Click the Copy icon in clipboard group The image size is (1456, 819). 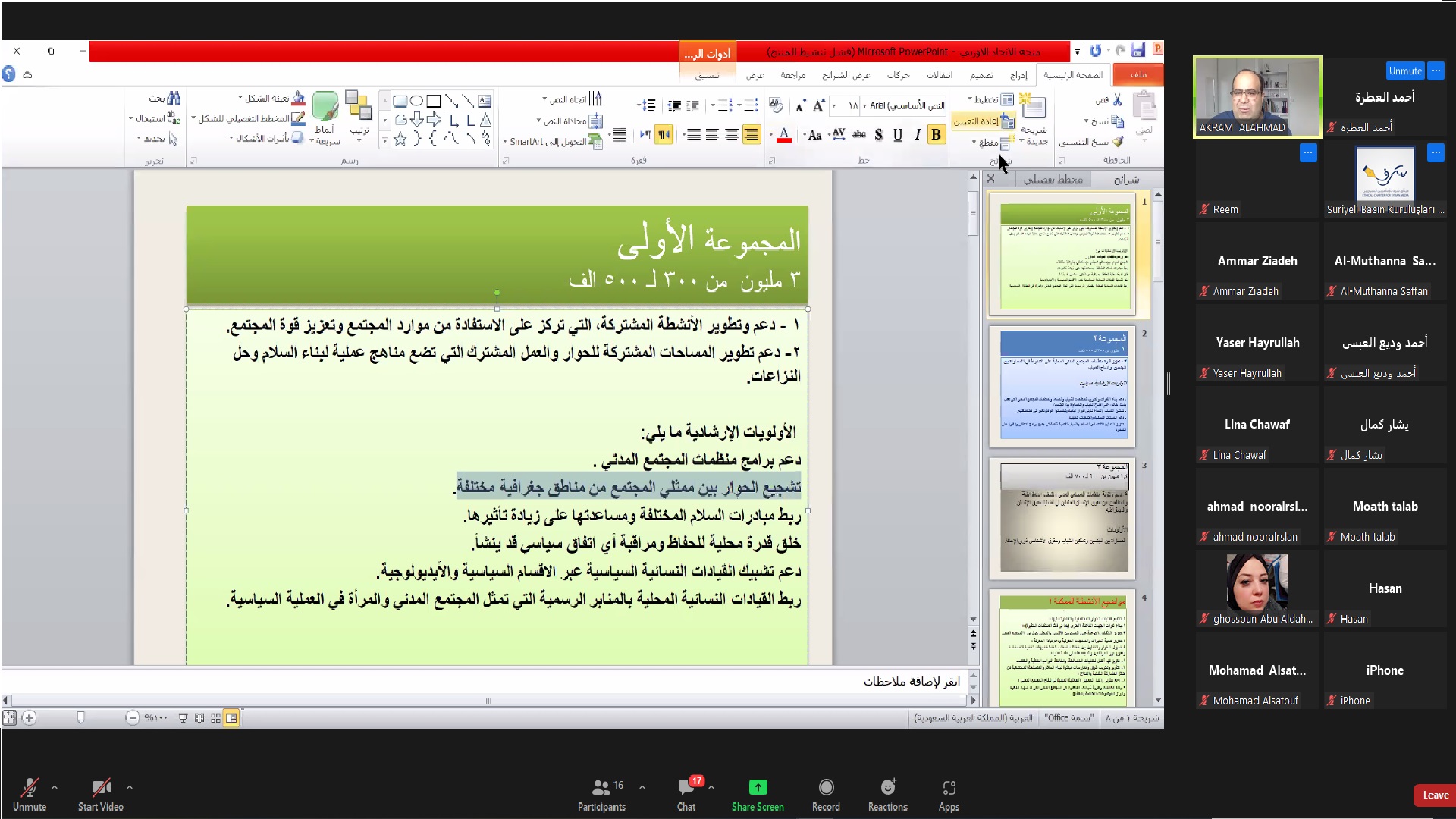tap(1117, 121)
